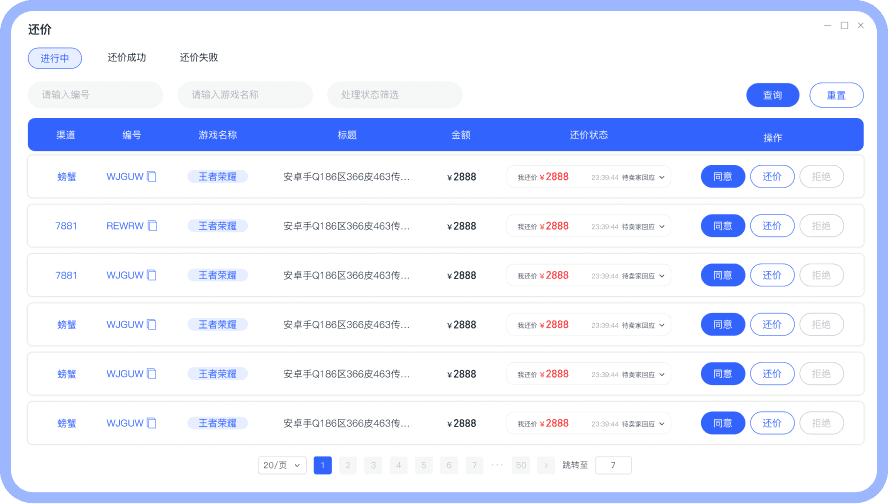Image resolution: width=888 pixels, height=504 pixels.
Task: Click 王者荣耀 tag in the REWRW row
Action: pyautogui.click(x=217, y=226)
